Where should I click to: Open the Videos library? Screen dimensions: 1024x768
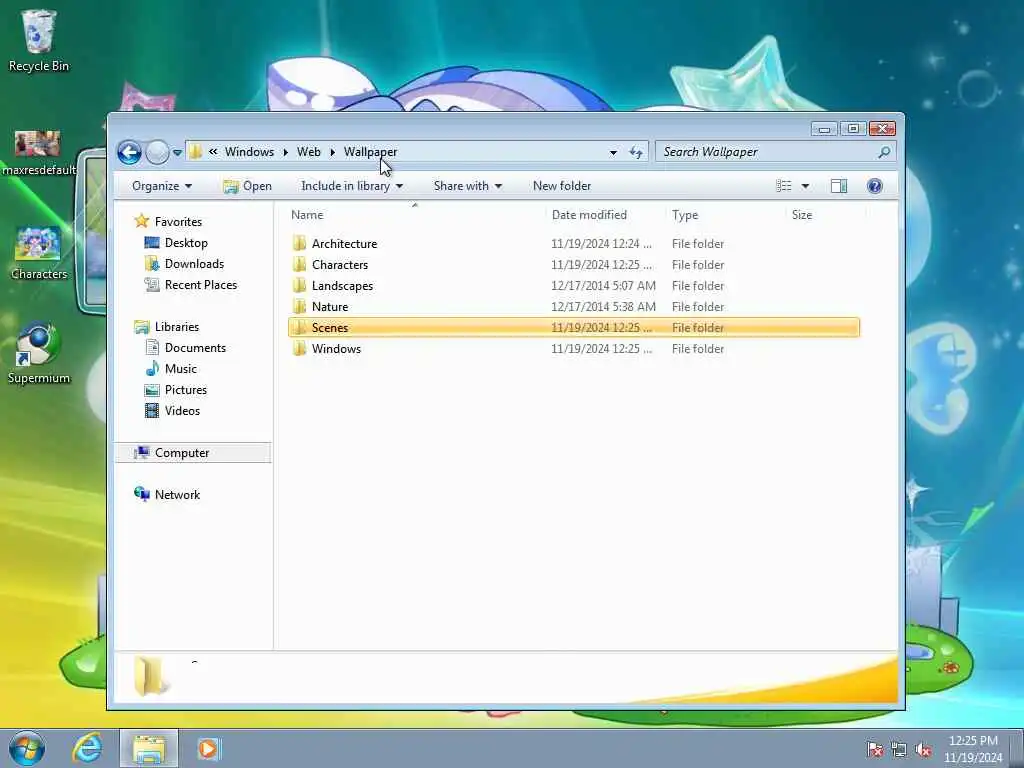pos(172,411)
